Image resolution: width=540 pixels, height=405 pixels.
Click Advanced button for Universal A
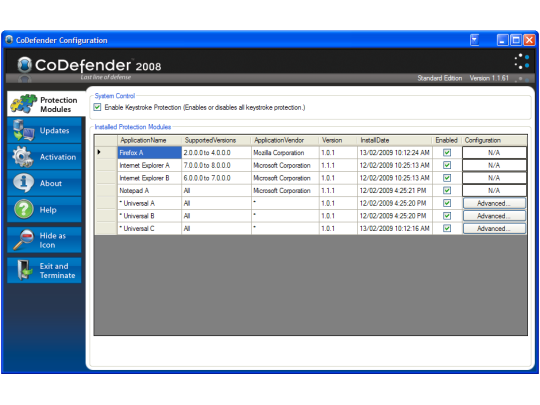pyautogui.click(x=494, y=203)
